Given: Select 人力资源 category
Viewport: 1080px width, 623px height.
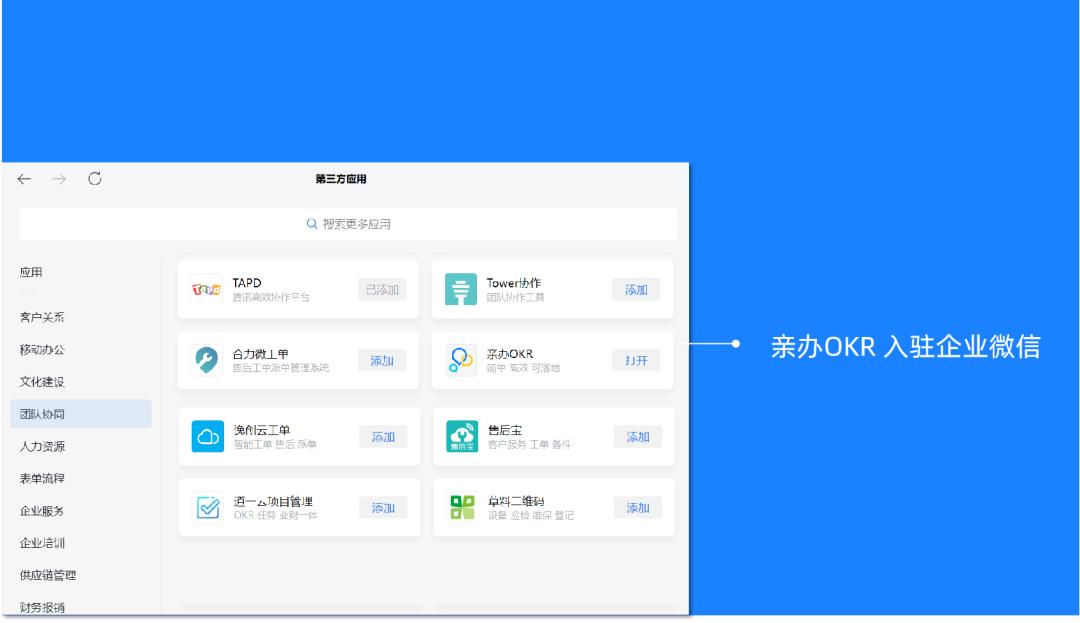Looking at the screenshot, I should [42, 446].
